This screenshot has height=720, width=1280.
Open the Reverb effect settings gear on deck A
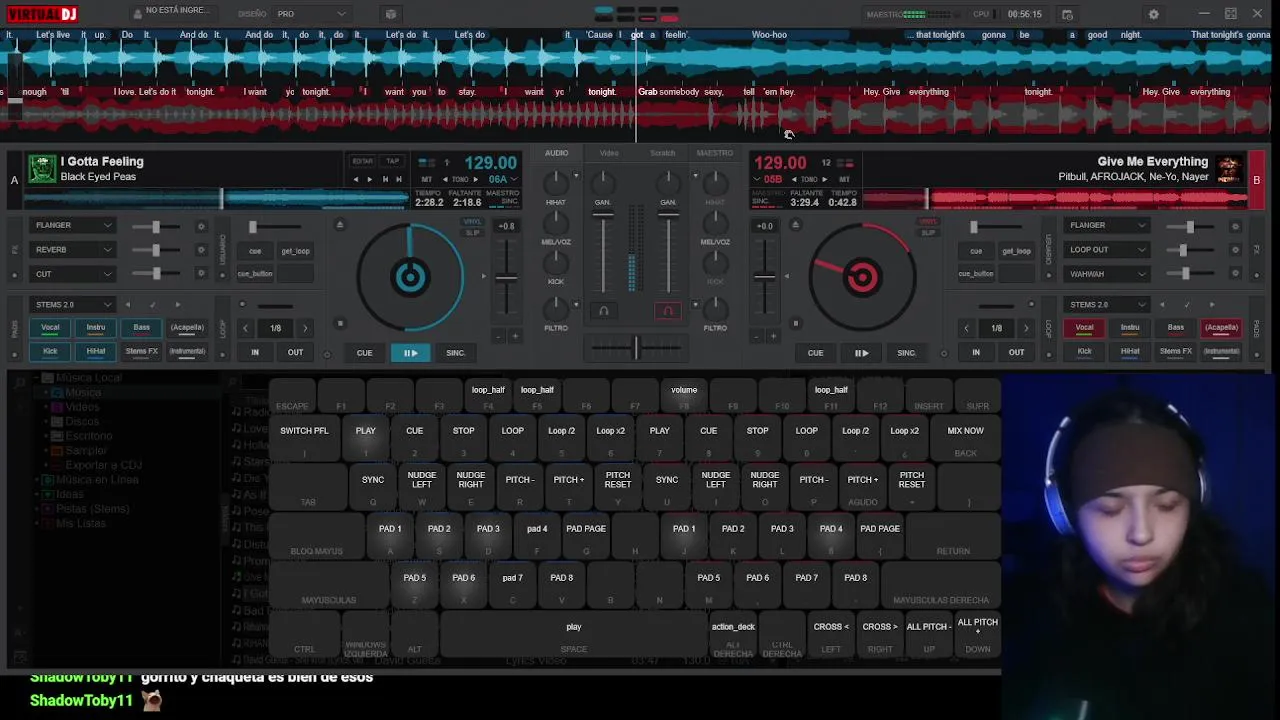(x=201, y=250)
